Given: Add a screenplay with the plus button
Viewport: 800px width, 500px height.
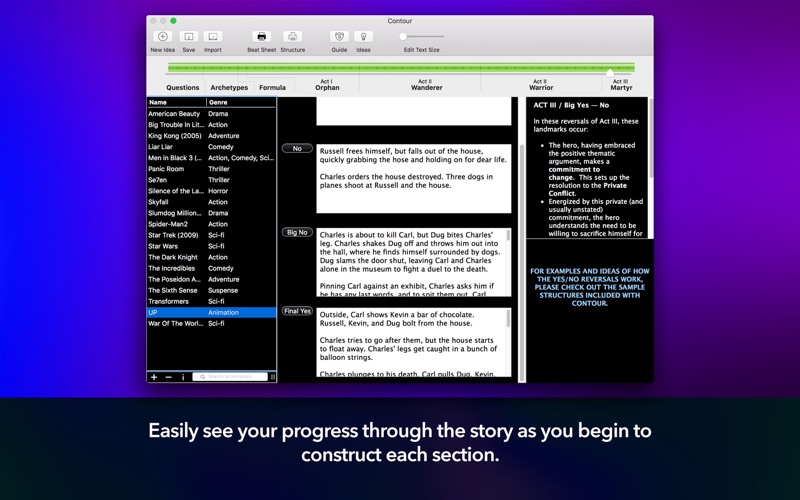Looking at the screenshot, I should (x=154, y=377).
